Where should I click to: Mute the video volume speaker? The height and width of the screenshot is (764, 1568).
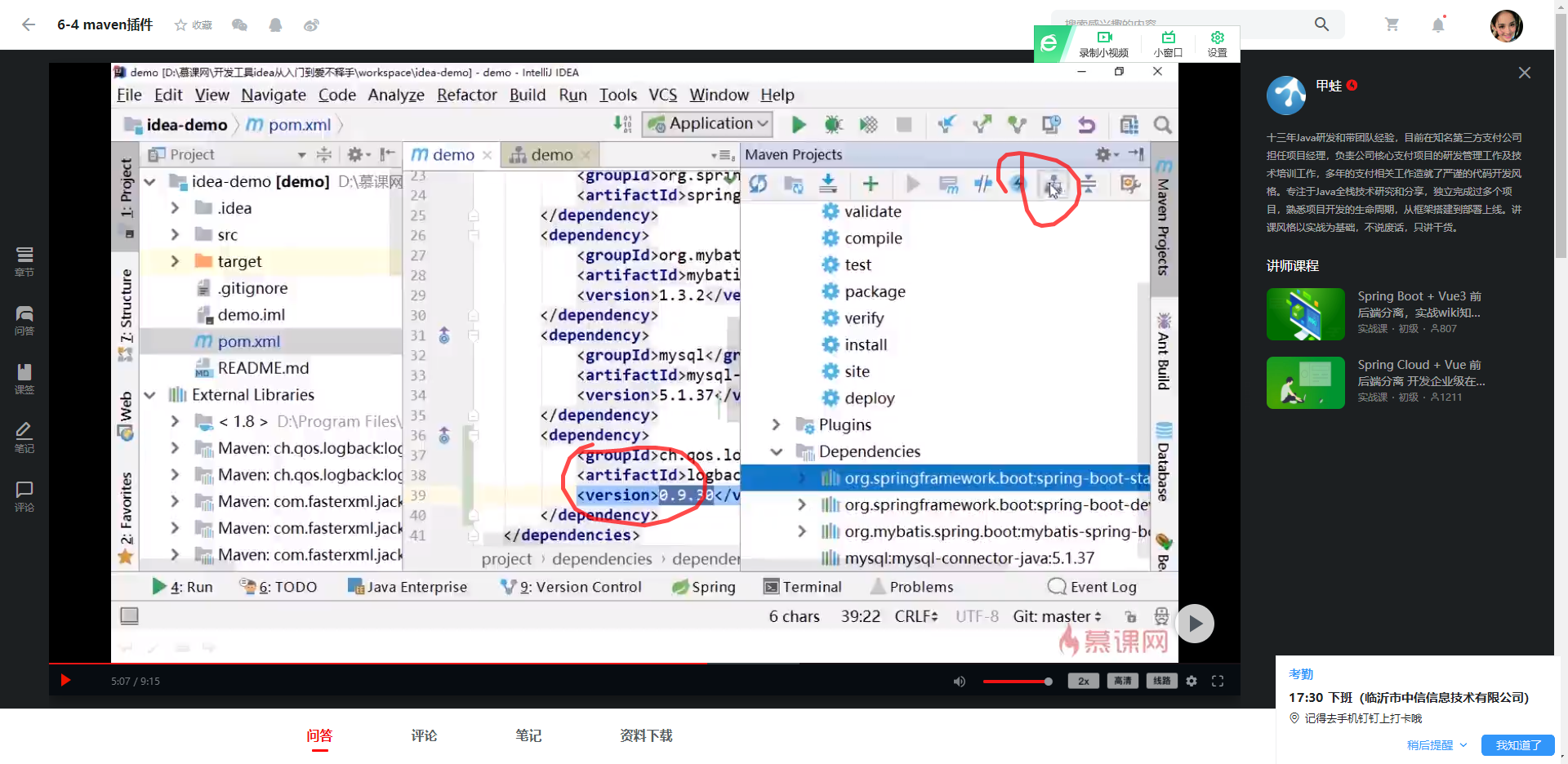960,681
